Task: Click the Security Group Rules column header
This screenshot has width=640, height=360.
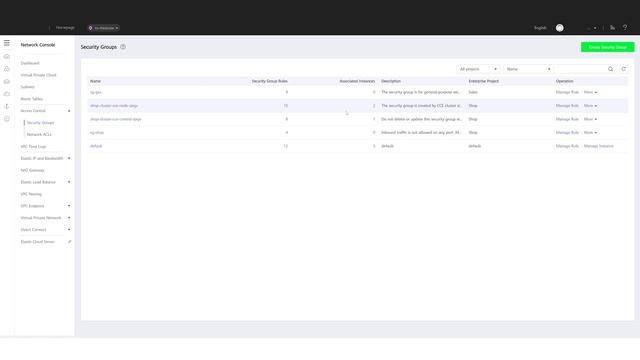Action: (x=269, y=81)
